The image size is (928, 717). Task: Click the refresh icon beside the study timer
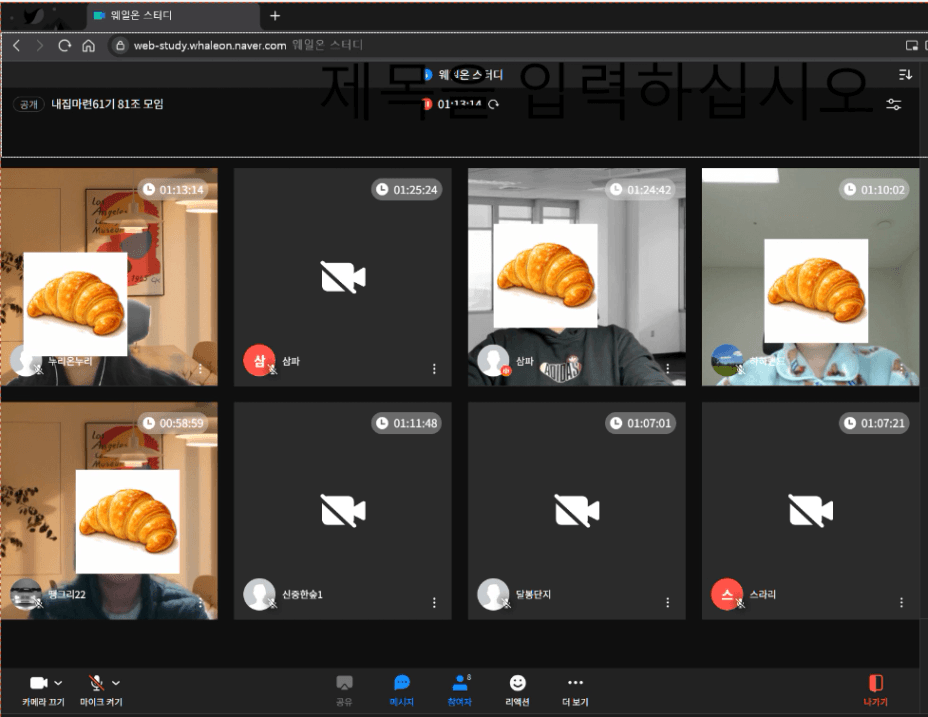click(493, 104)
